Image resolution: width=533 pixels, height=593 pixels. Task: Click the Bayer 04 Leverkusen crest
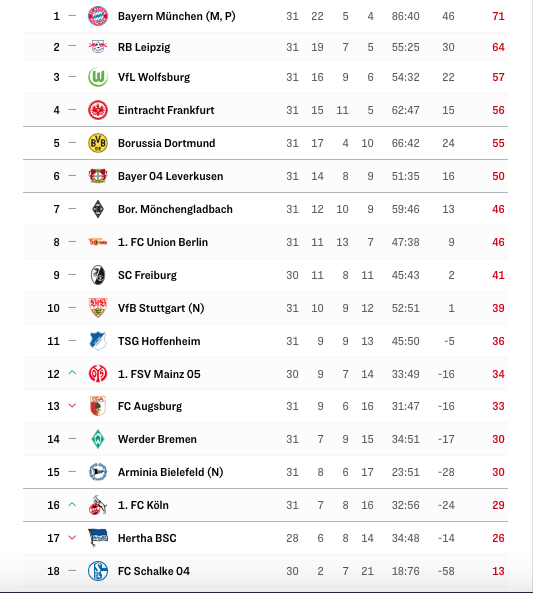point(98,176)
